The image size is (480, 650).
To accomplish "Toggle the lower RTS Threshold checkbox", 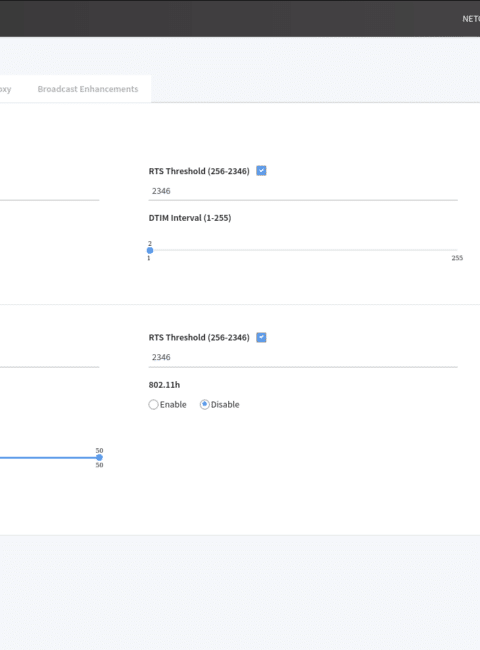I will pyautogui.click(x=261, y=337).
